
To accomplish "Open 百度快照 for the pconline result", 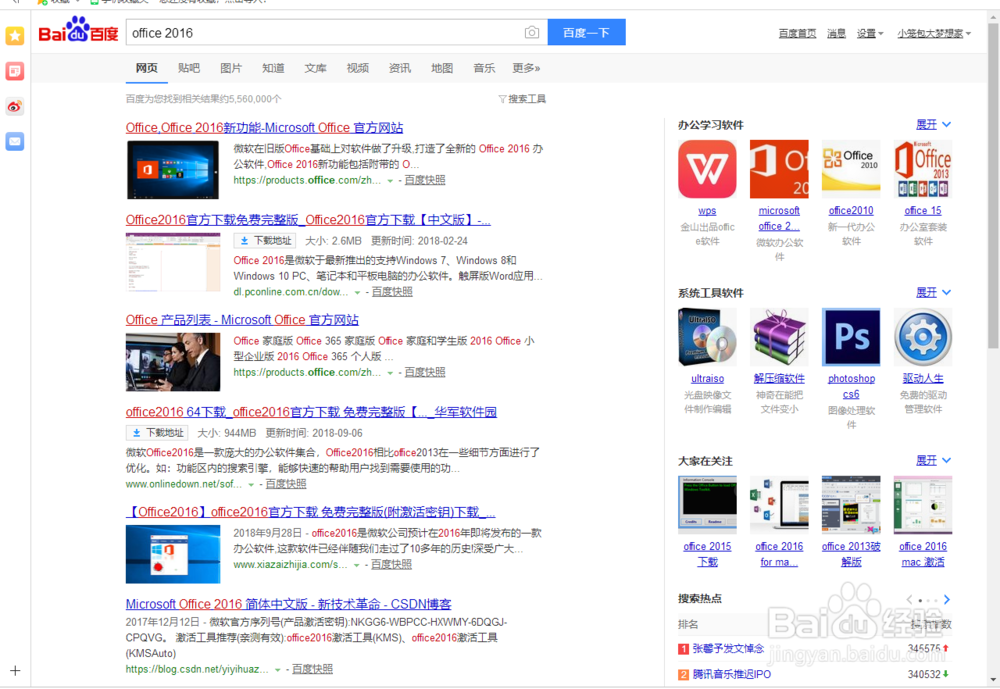I will pos(392,292).
